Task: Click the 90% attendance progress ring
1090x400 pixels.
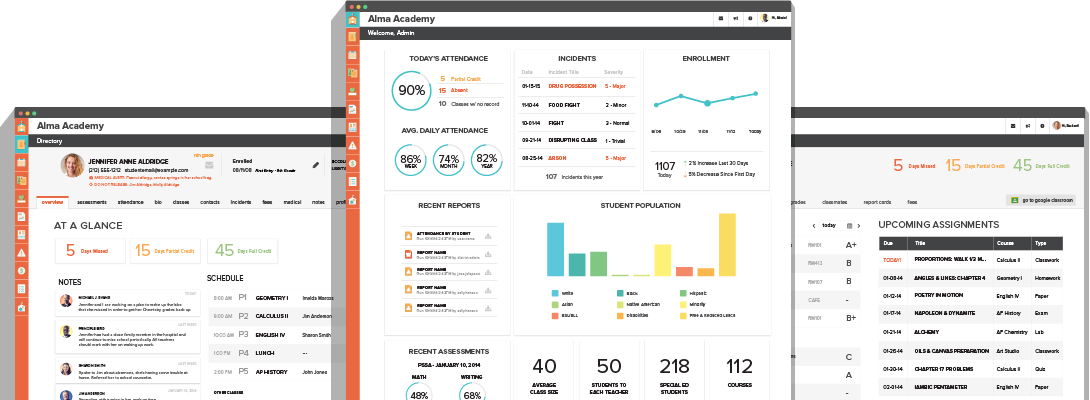Action: click(x=412, y=90)
